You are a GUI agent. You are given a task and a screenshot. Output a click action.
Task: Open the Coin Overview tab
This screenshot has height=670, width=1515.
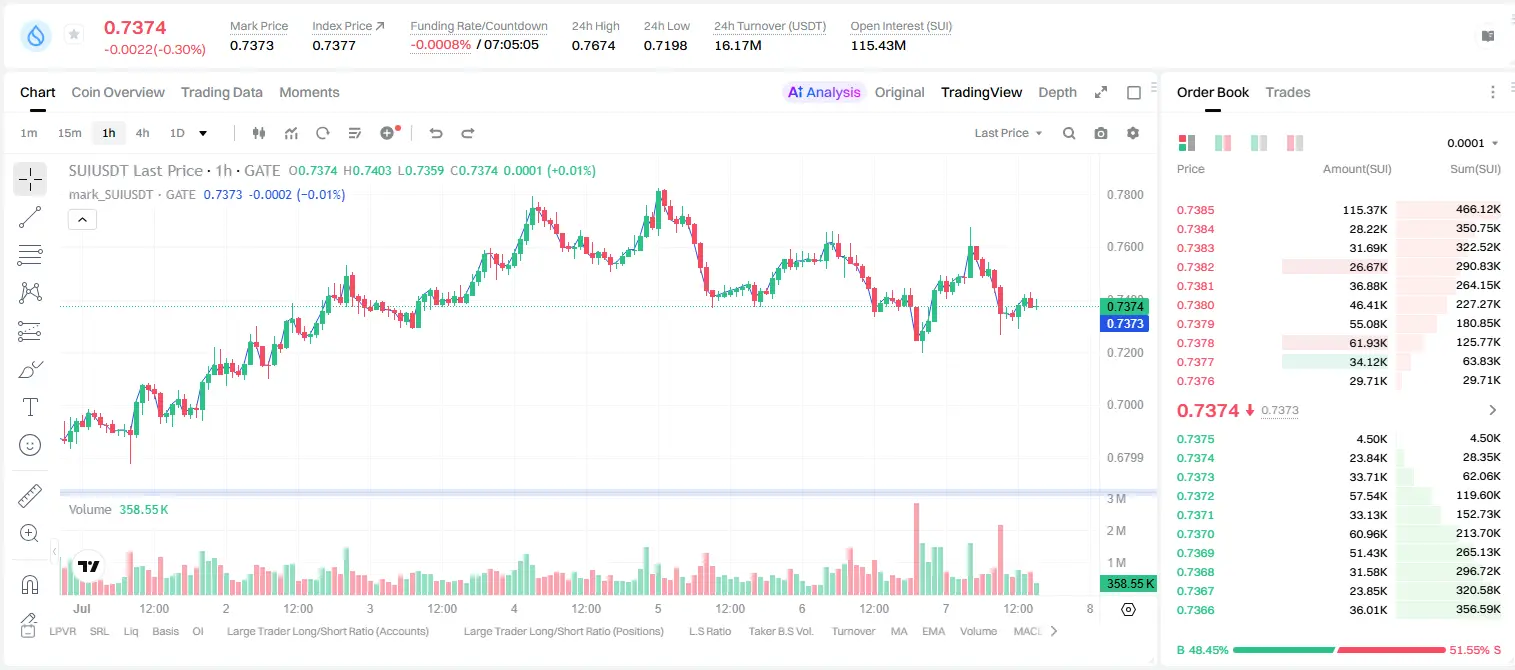coord(118,92)
